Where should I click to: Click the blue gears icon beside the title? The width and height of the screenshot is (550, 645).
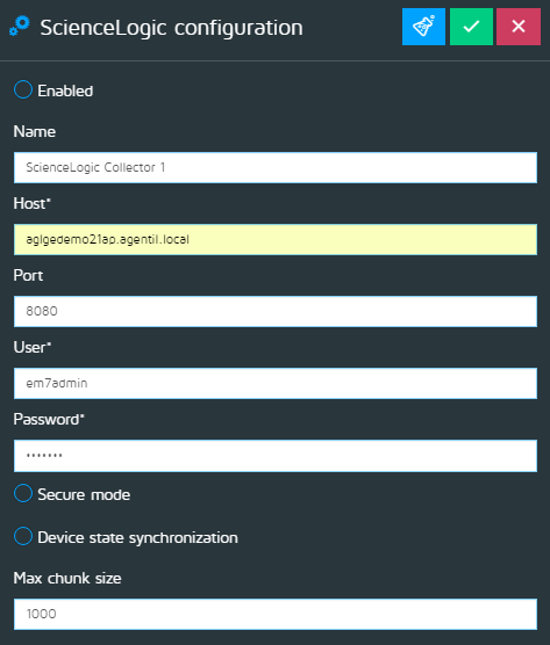19,26
